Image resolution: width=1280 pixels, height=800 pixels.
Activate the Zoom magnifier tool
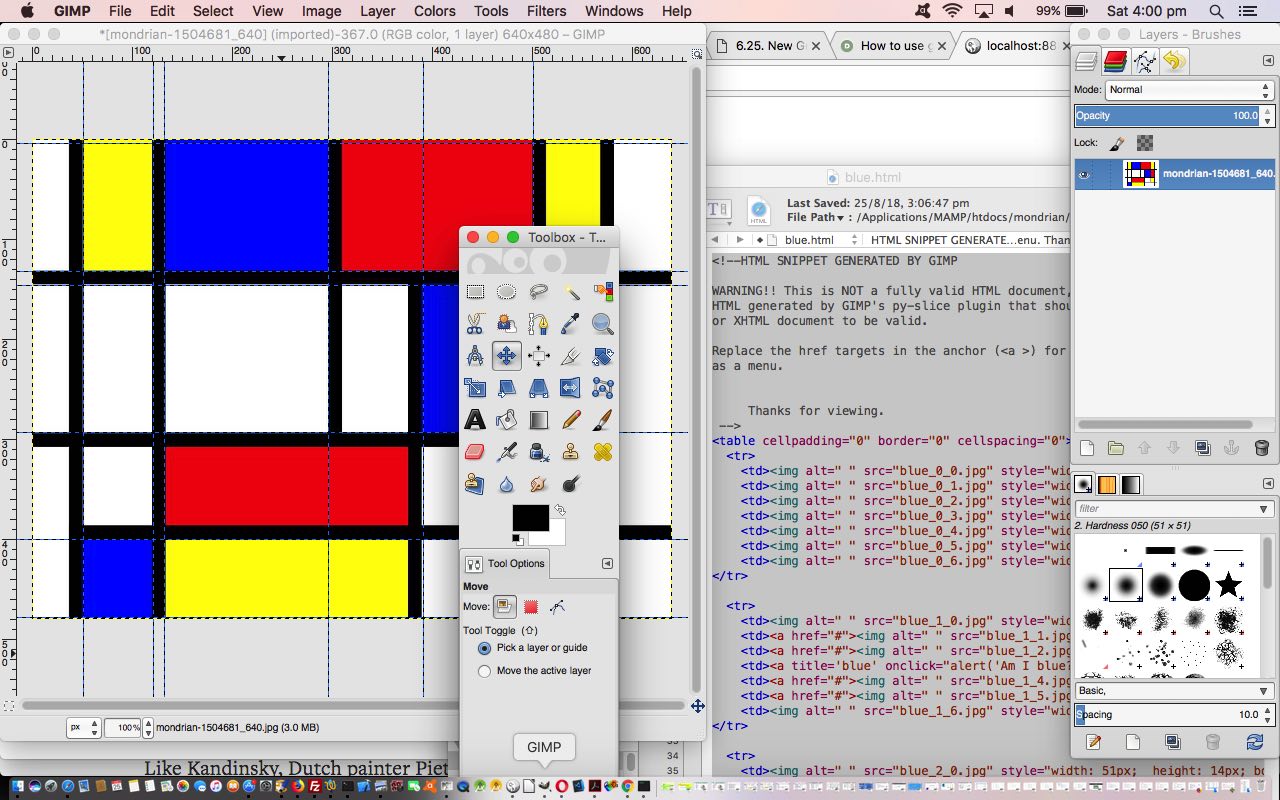[602, 324]
